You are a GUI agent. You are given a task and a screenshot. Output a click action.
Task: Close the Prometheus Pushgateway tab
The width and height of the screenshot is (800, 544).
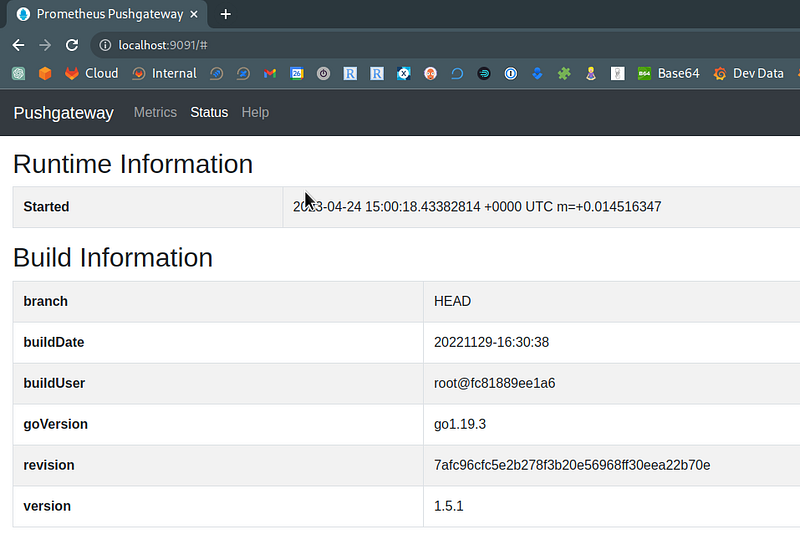pyautogui.click(x=194, y=14)
